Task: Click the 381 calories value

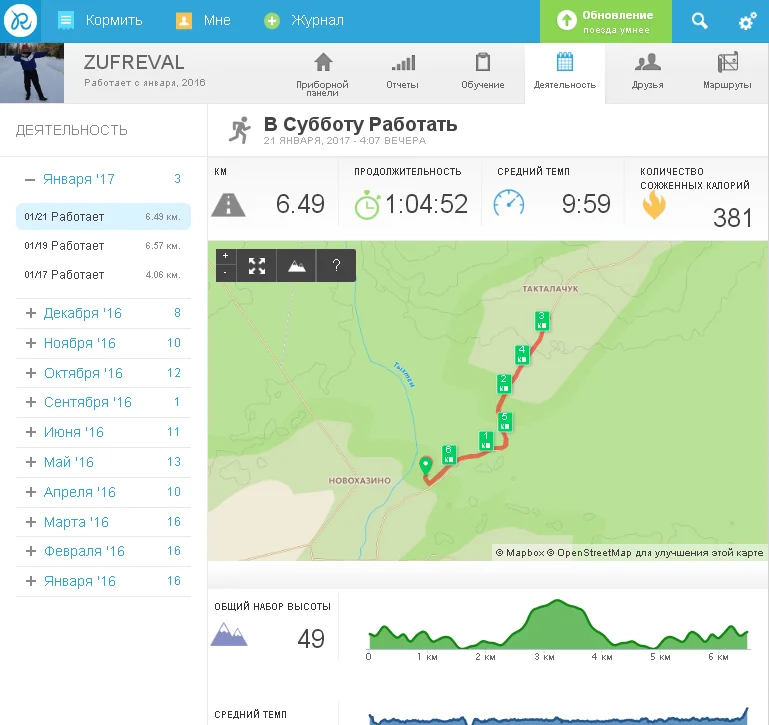Action: tap(732, 218)
